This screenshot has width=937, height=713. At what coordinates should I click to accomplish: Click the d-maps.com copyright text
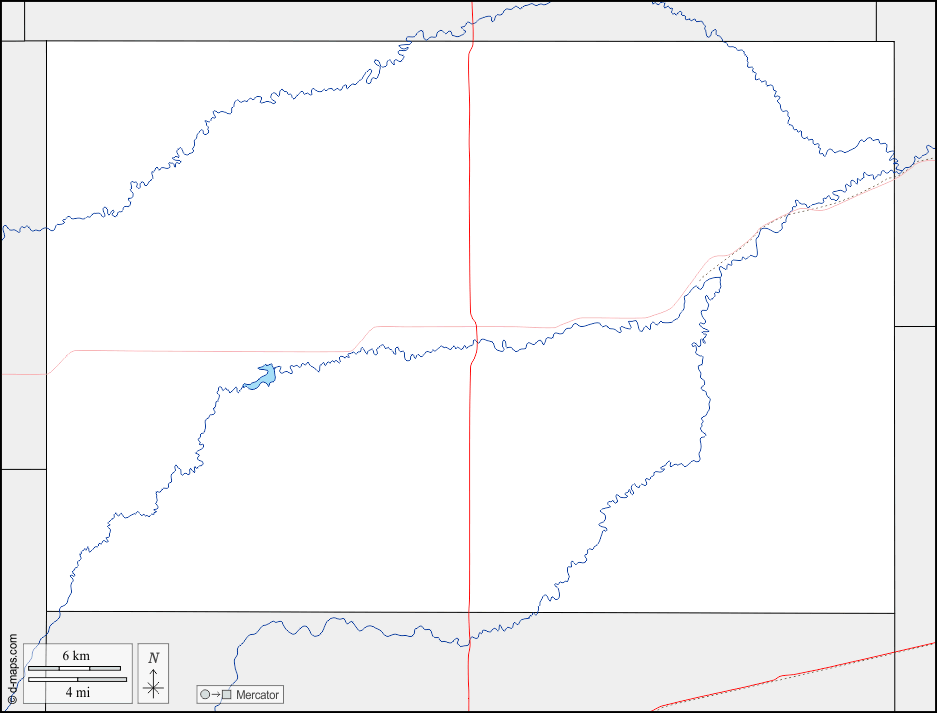12,669
